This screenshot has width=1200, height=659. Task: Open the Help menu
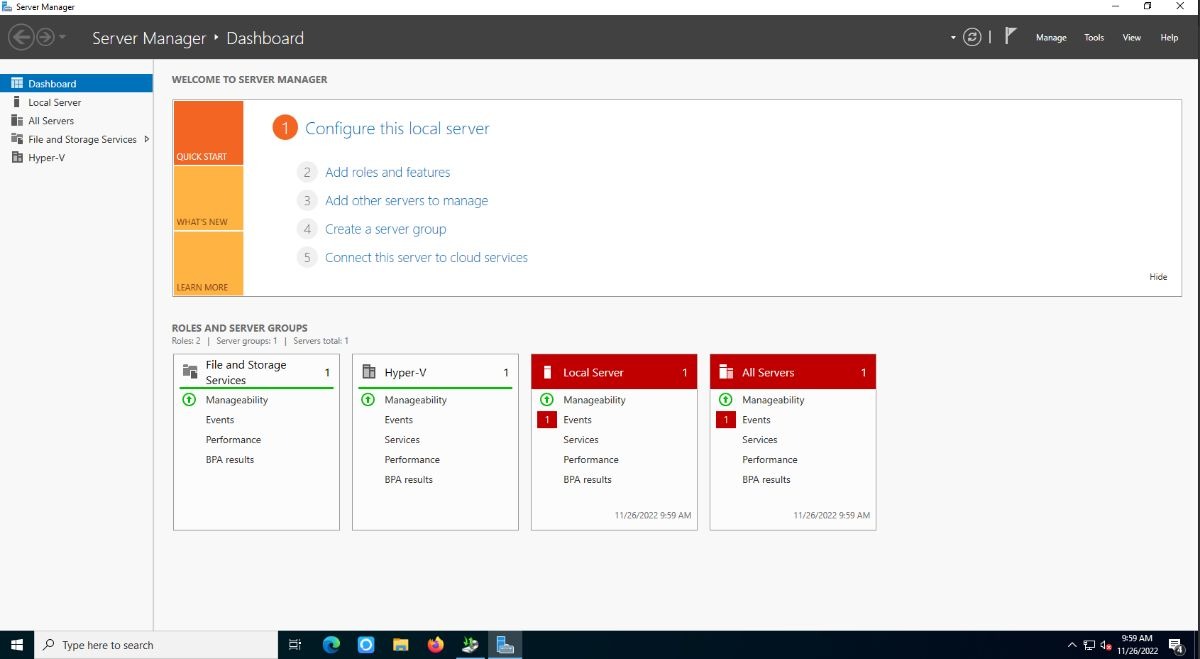(1169, 38)
